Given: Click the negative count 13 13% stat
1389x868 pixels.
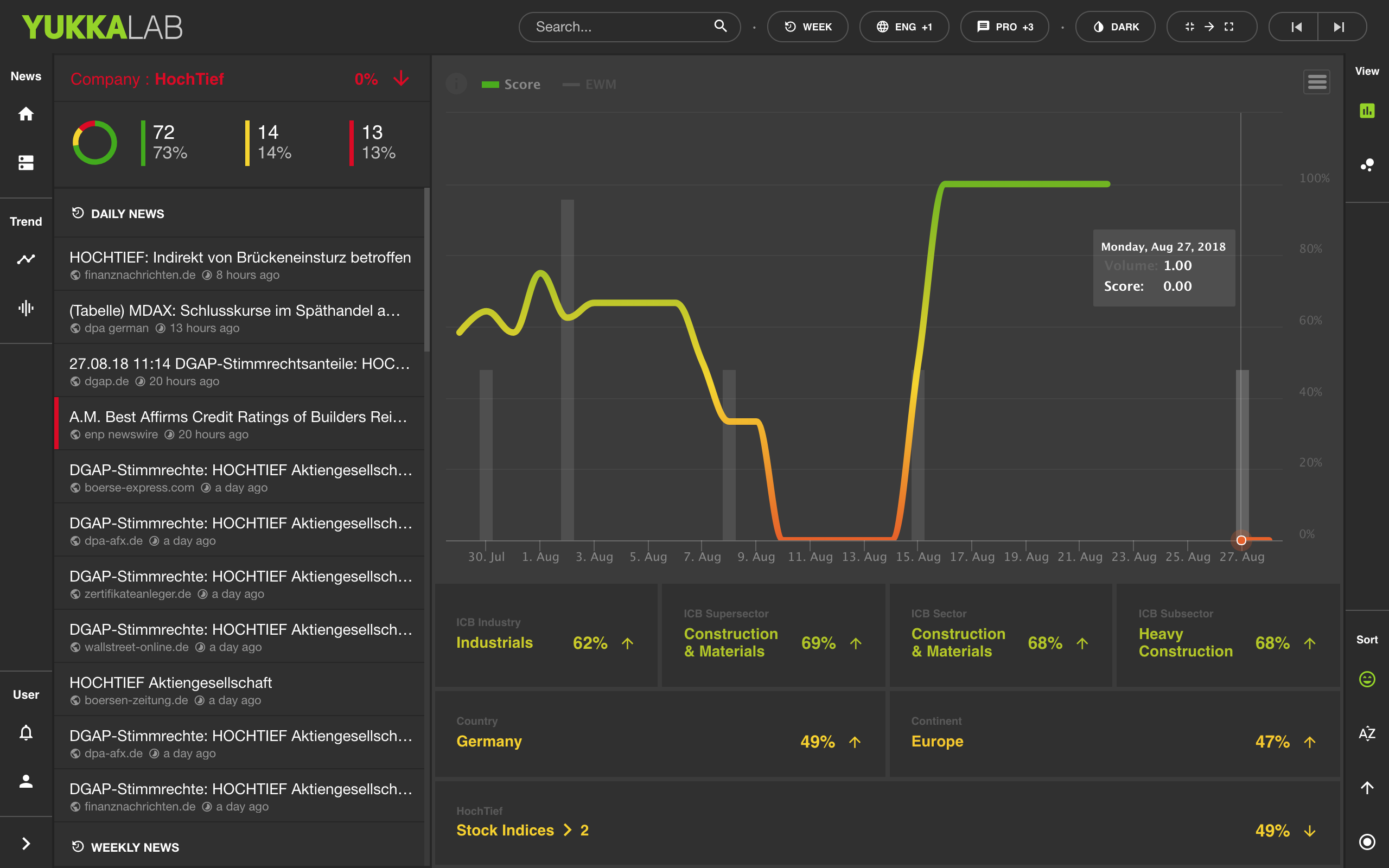Looking at the screenshot, I should point(373,142).
